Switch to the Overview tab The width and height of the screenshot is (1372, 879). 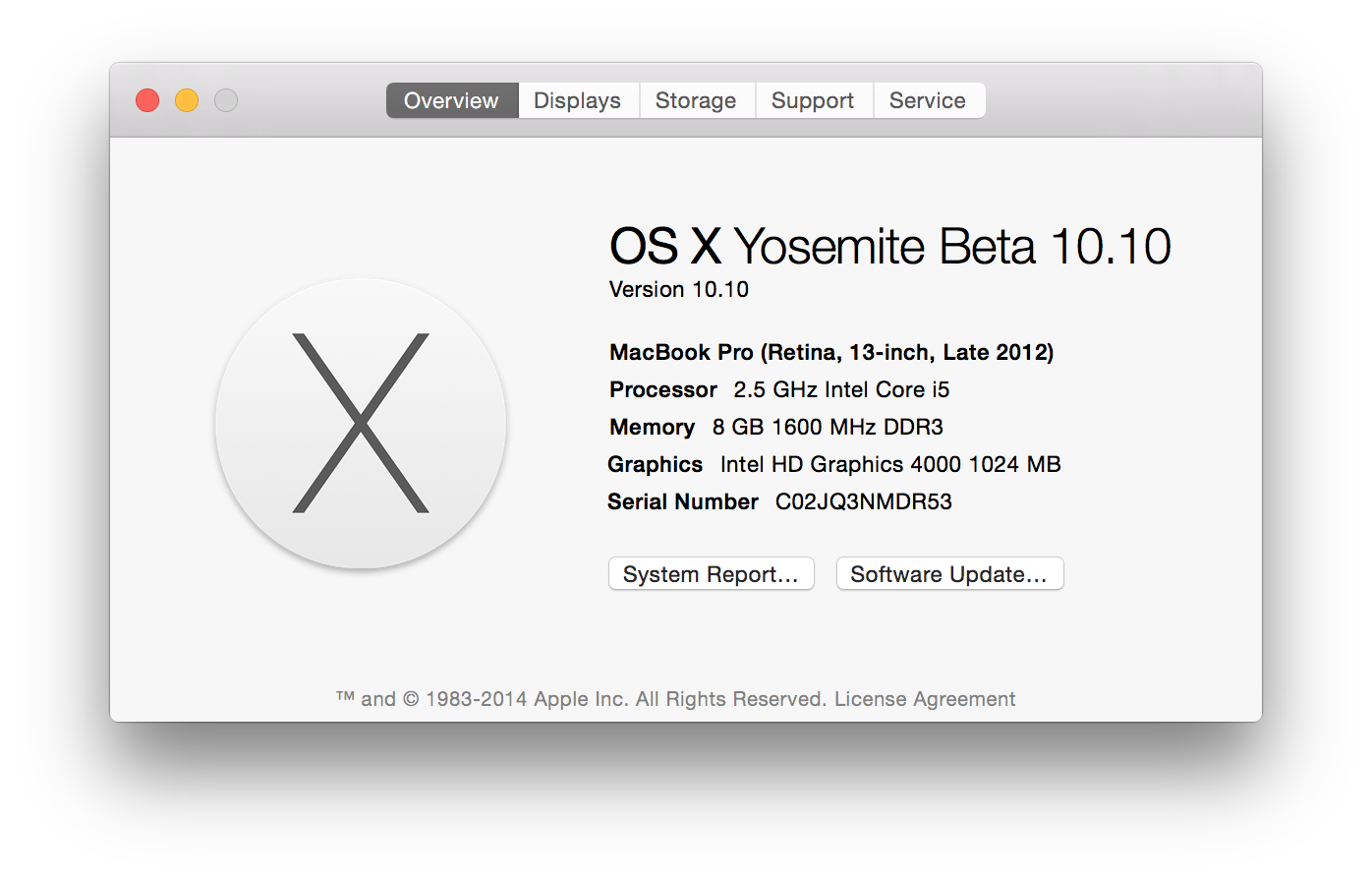(x=451, y=100)
